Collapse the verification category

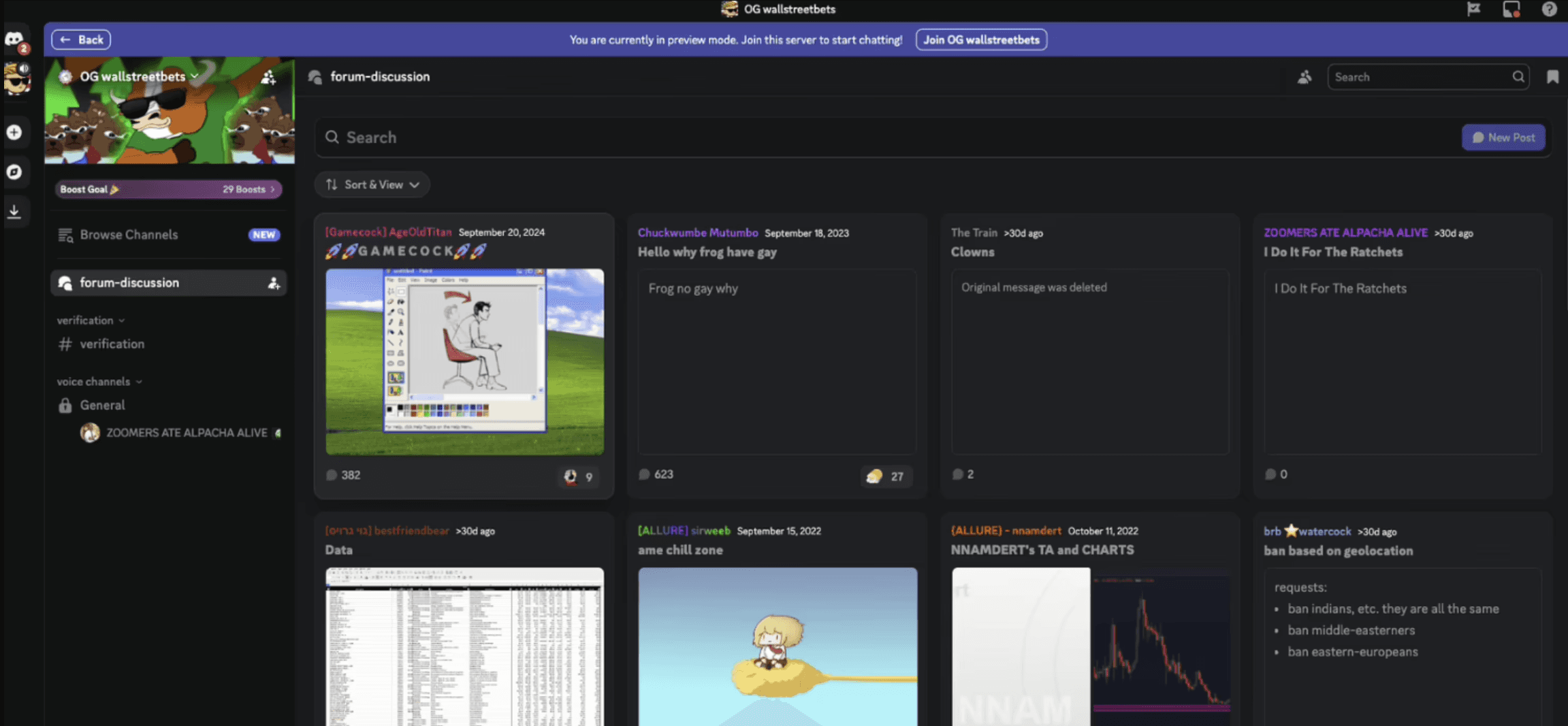(x=91, y=320)
